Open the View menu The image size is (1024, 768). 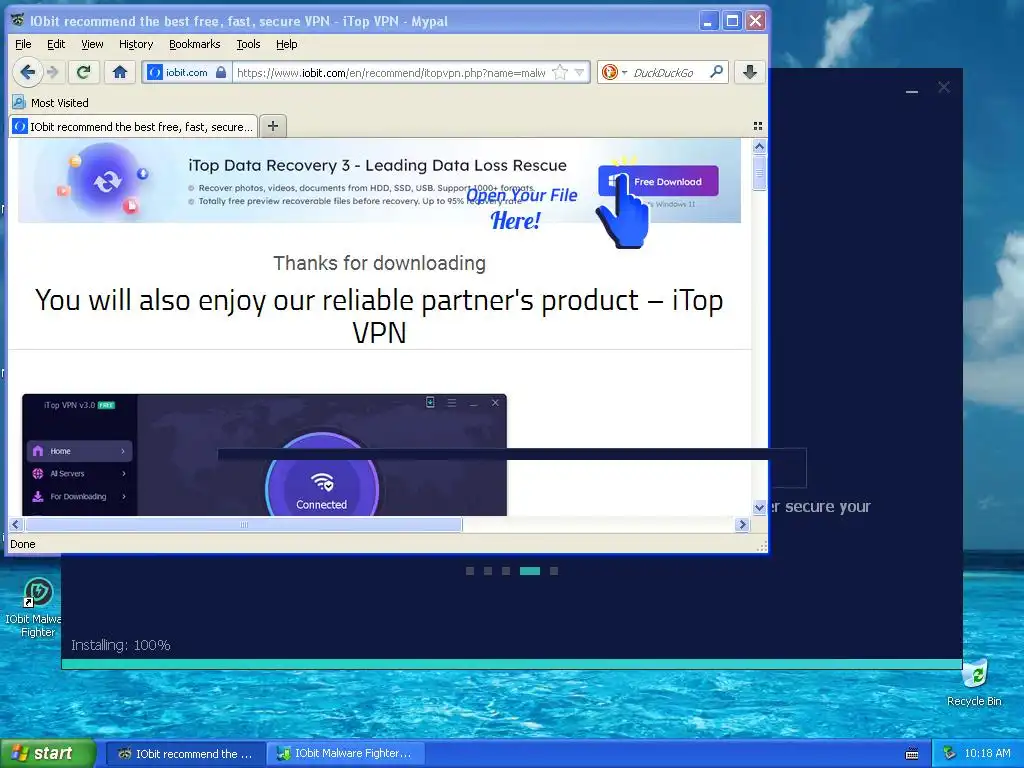coord(92,44)
